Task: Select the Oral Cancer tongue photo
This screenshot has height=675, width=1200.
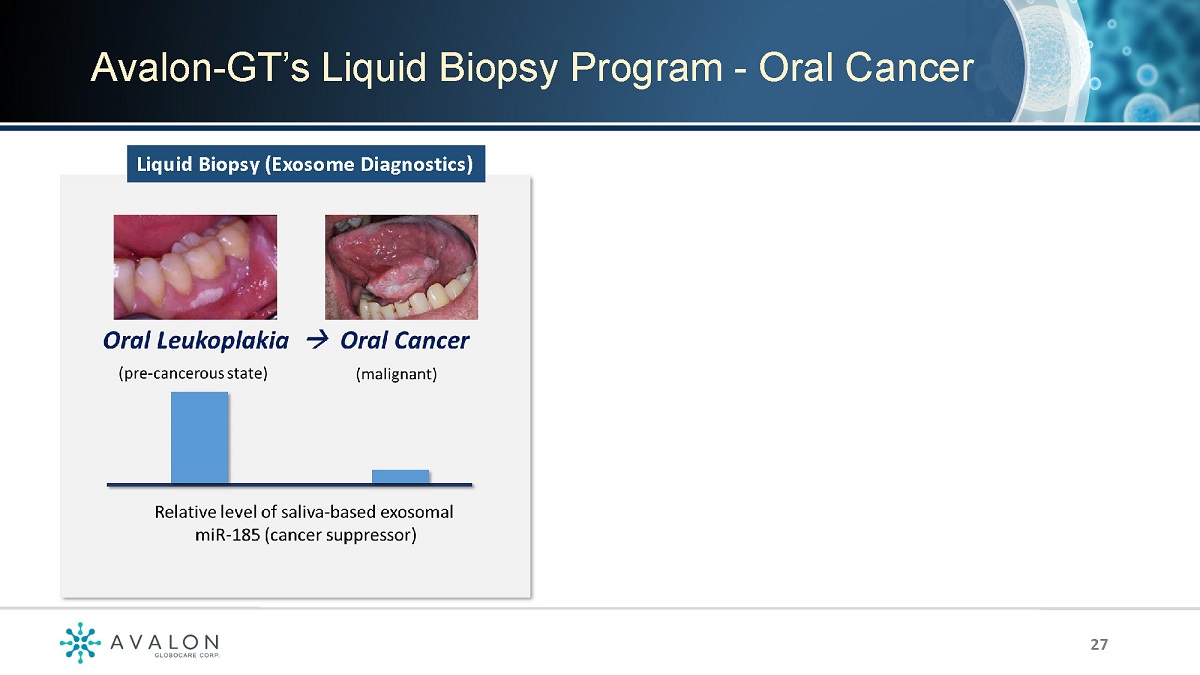Action: click(x=401, y=267)
